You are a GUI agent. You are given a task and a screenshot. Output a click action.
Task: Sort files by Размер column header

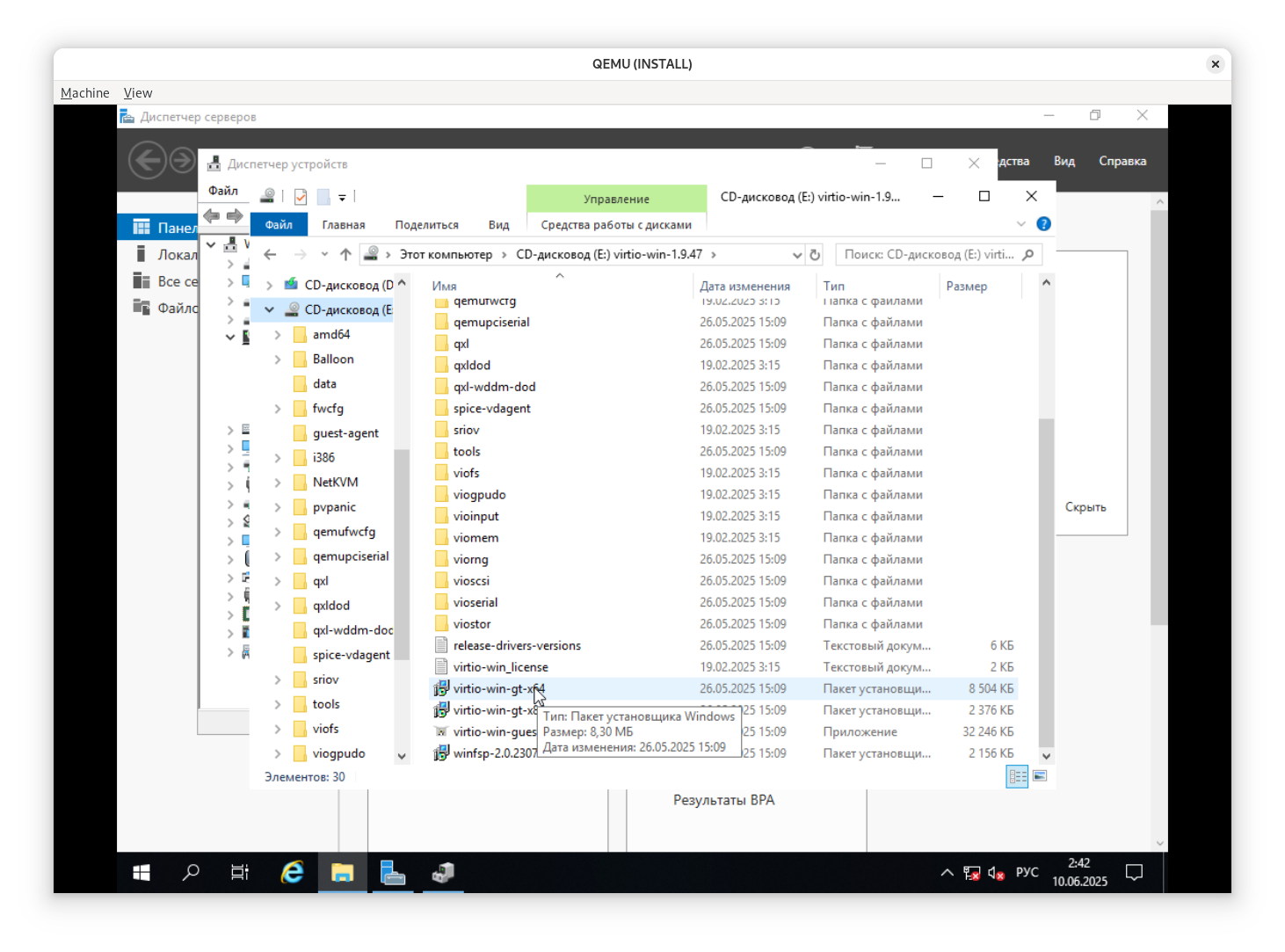[967, 287]
